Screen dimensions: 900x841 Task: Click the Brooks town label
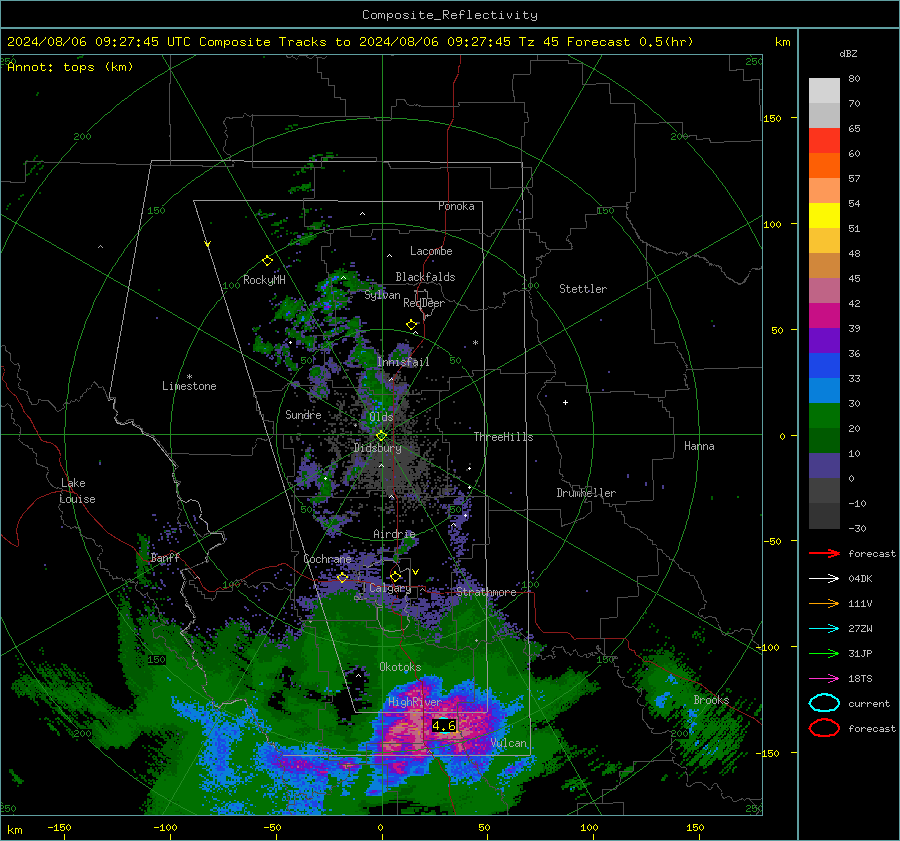(711, 700)
